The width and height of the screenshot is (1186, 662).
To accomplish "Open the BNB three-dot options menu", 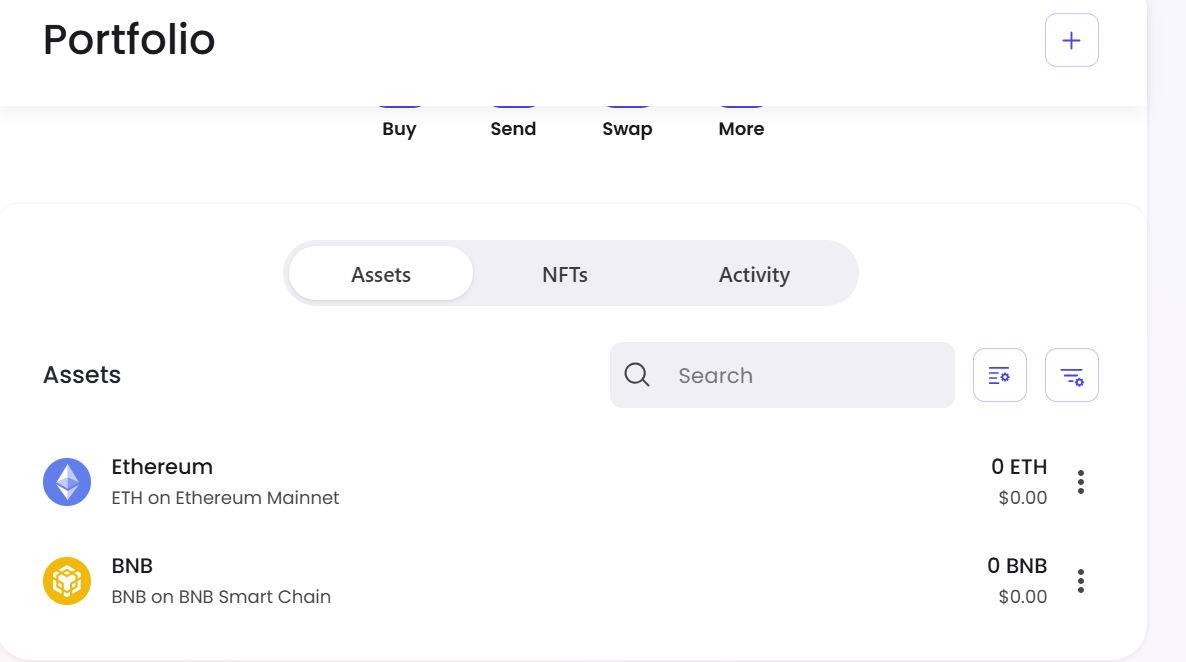I will [1080, 581].
